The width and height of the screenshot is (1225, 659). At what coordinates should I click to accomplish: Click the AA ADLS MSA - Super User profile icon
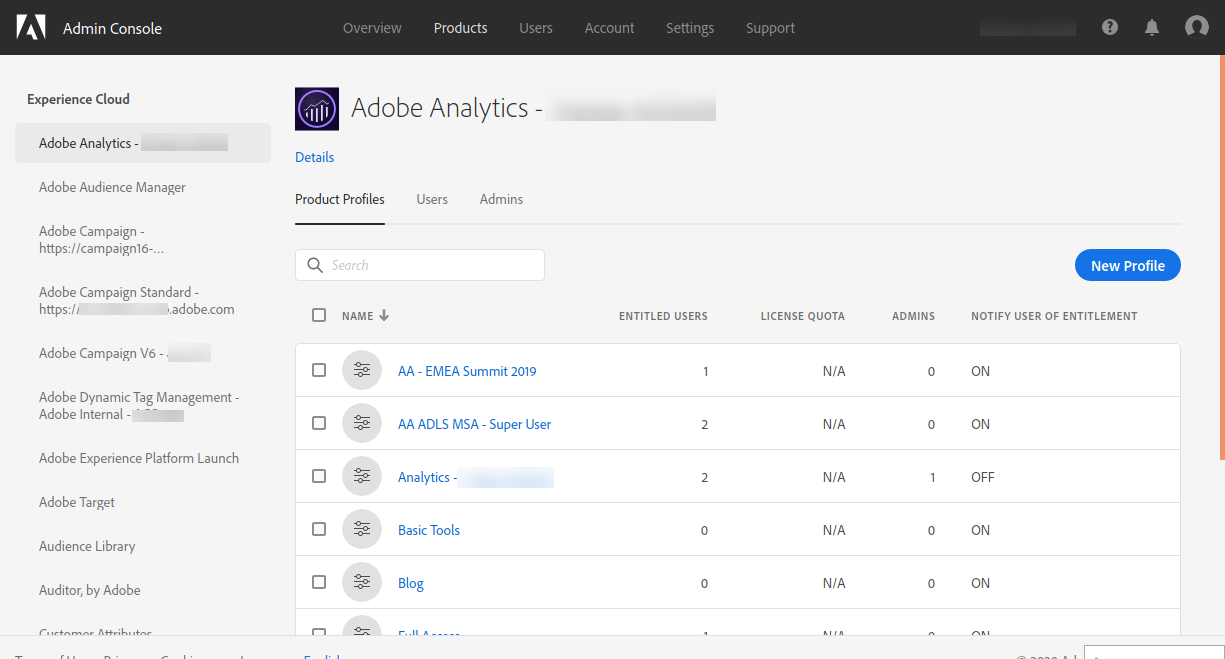pos(362,424)
